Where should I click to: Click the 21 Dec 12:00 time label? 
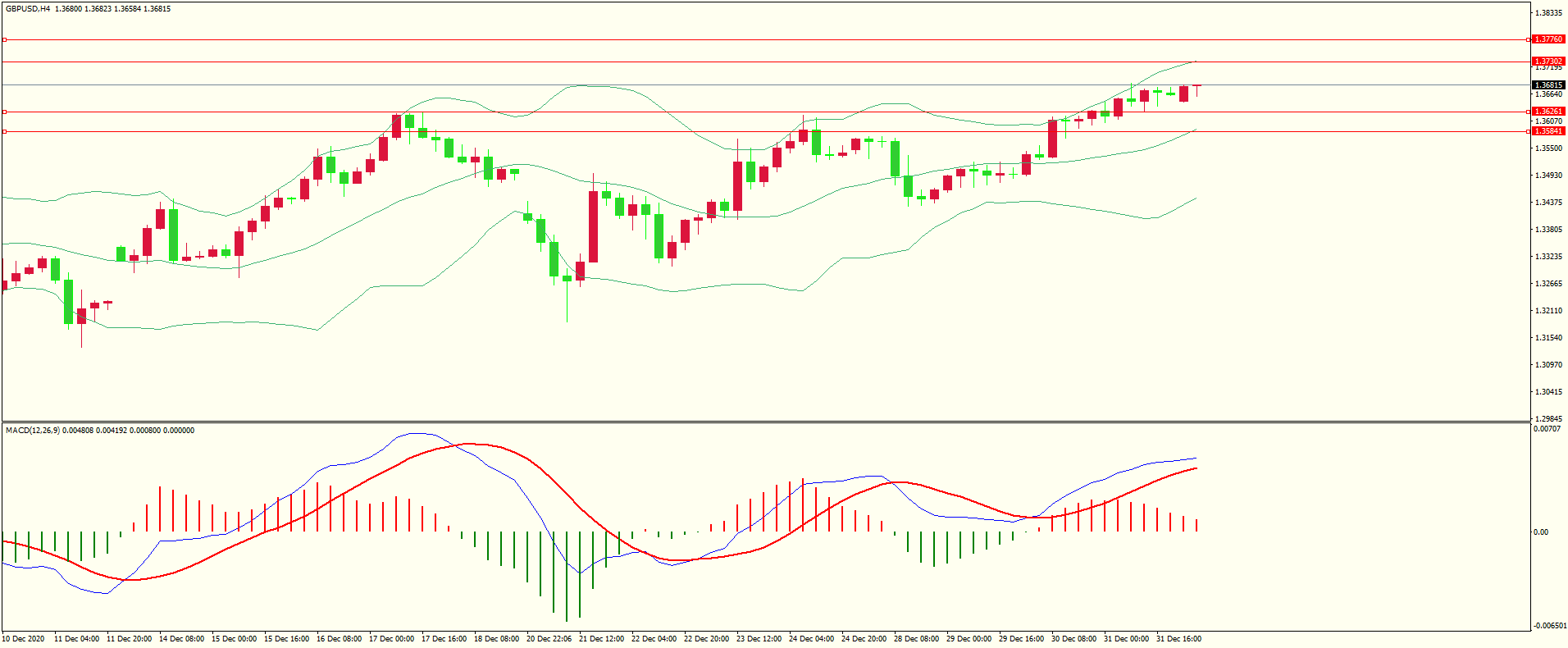(x=601, y=639)
